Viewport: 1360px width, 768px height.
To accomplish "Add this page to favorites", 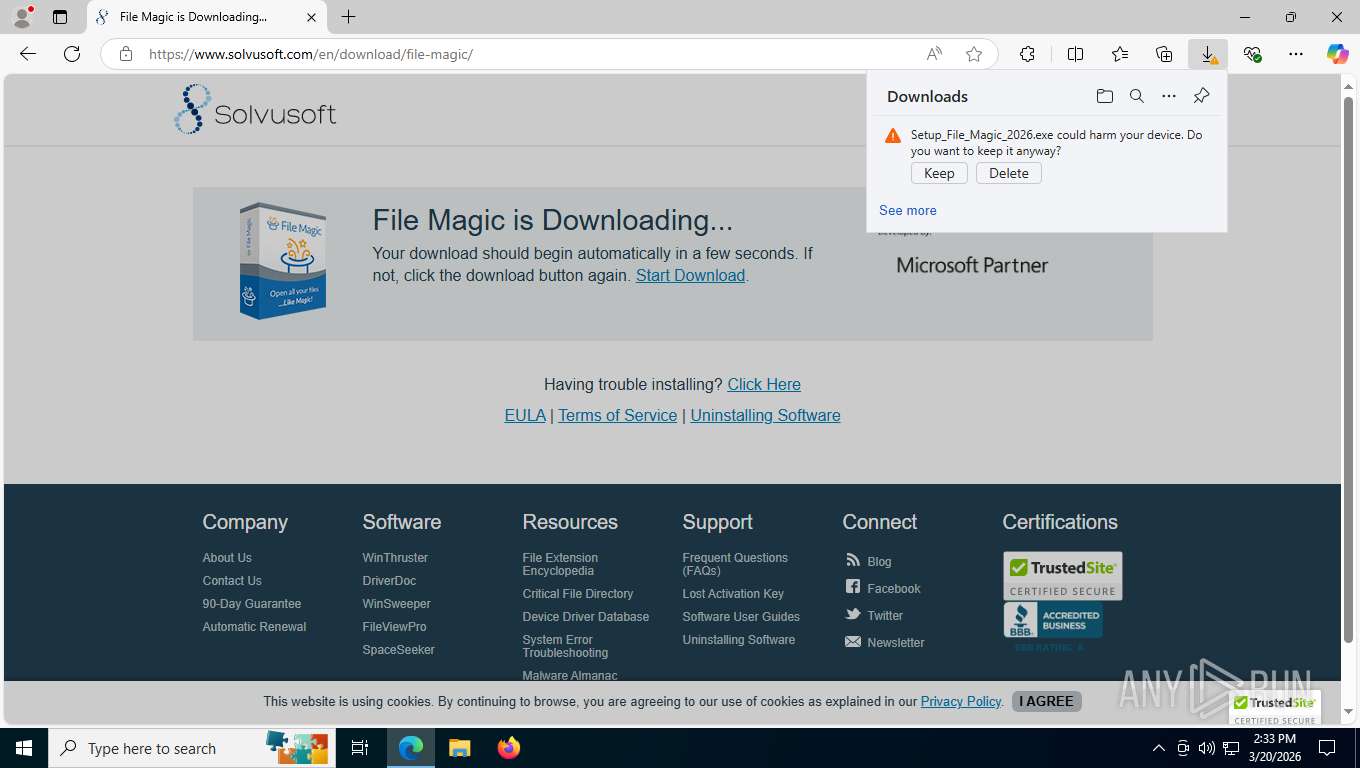I will pos(974,54).
